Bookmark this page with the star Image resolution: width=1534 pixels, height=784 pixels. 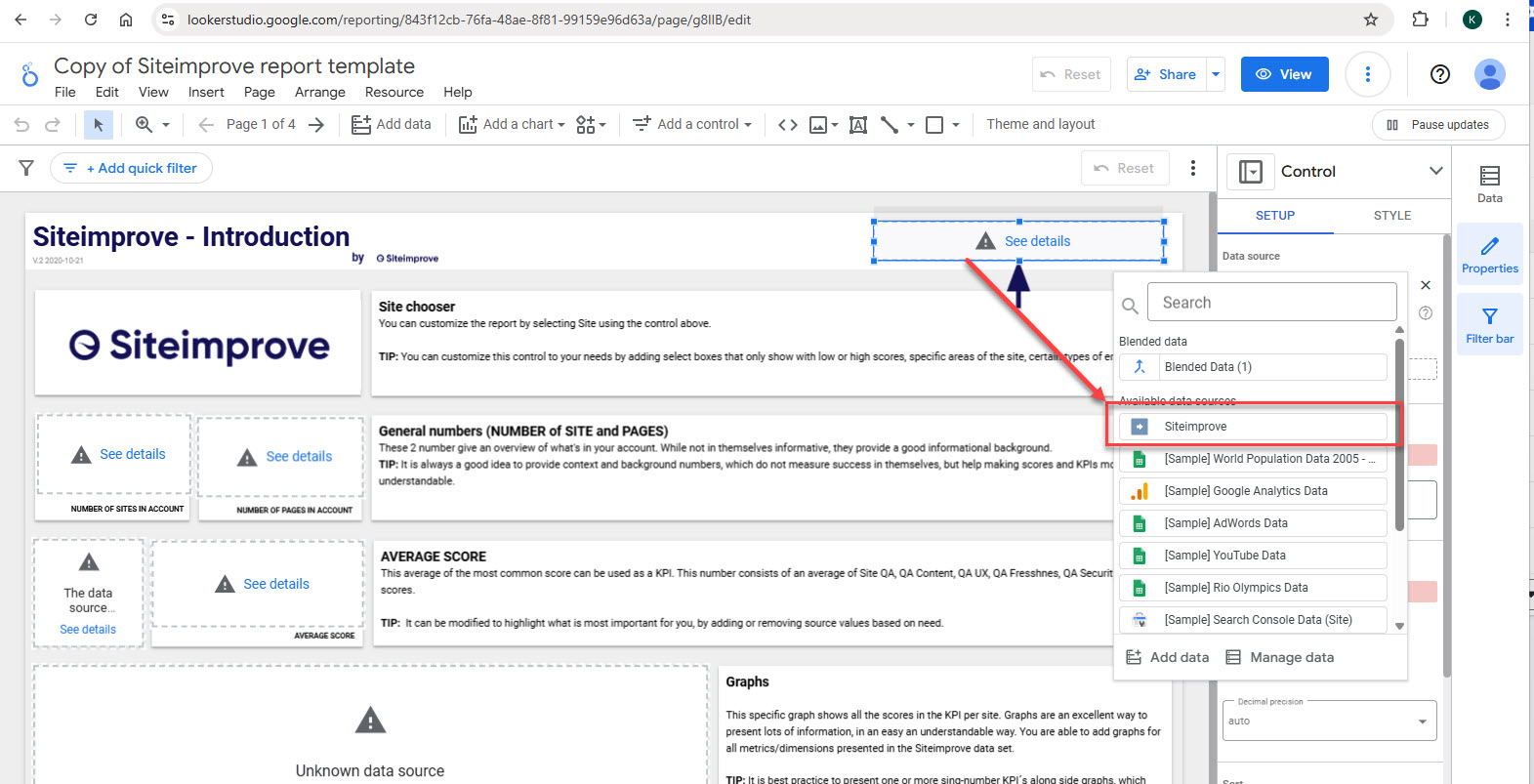coord(1371,20)
